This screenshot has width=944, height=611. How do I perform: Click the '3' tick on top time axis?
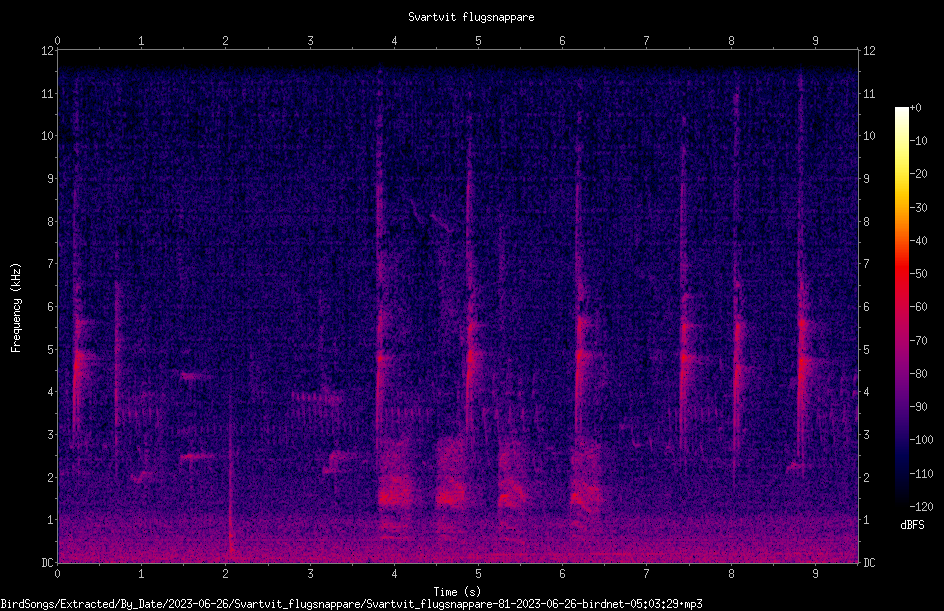(x=310, y=41)
